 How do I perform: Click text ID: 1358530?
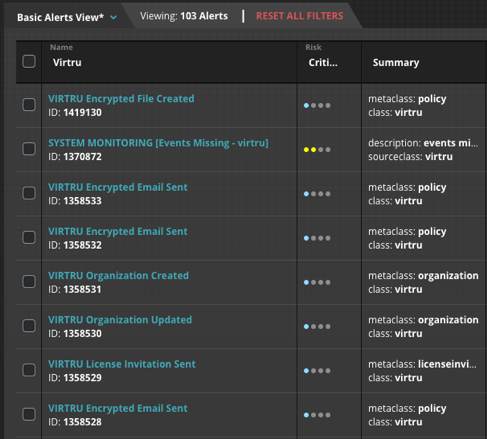coord(75,334)
